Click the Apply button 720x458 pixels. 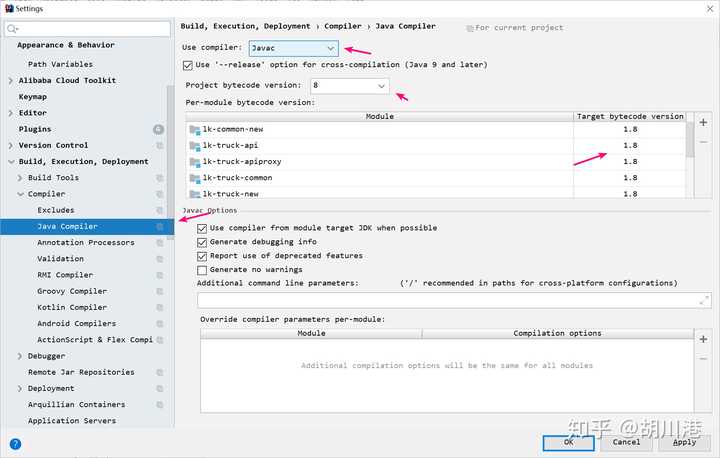684,443
